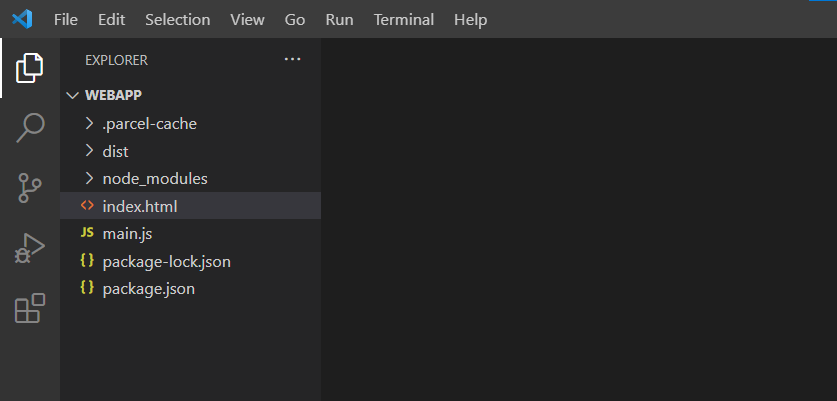Open the Source Control view icon
The width and height of the screenshot is (837, 401).
(x=29, y=187)
